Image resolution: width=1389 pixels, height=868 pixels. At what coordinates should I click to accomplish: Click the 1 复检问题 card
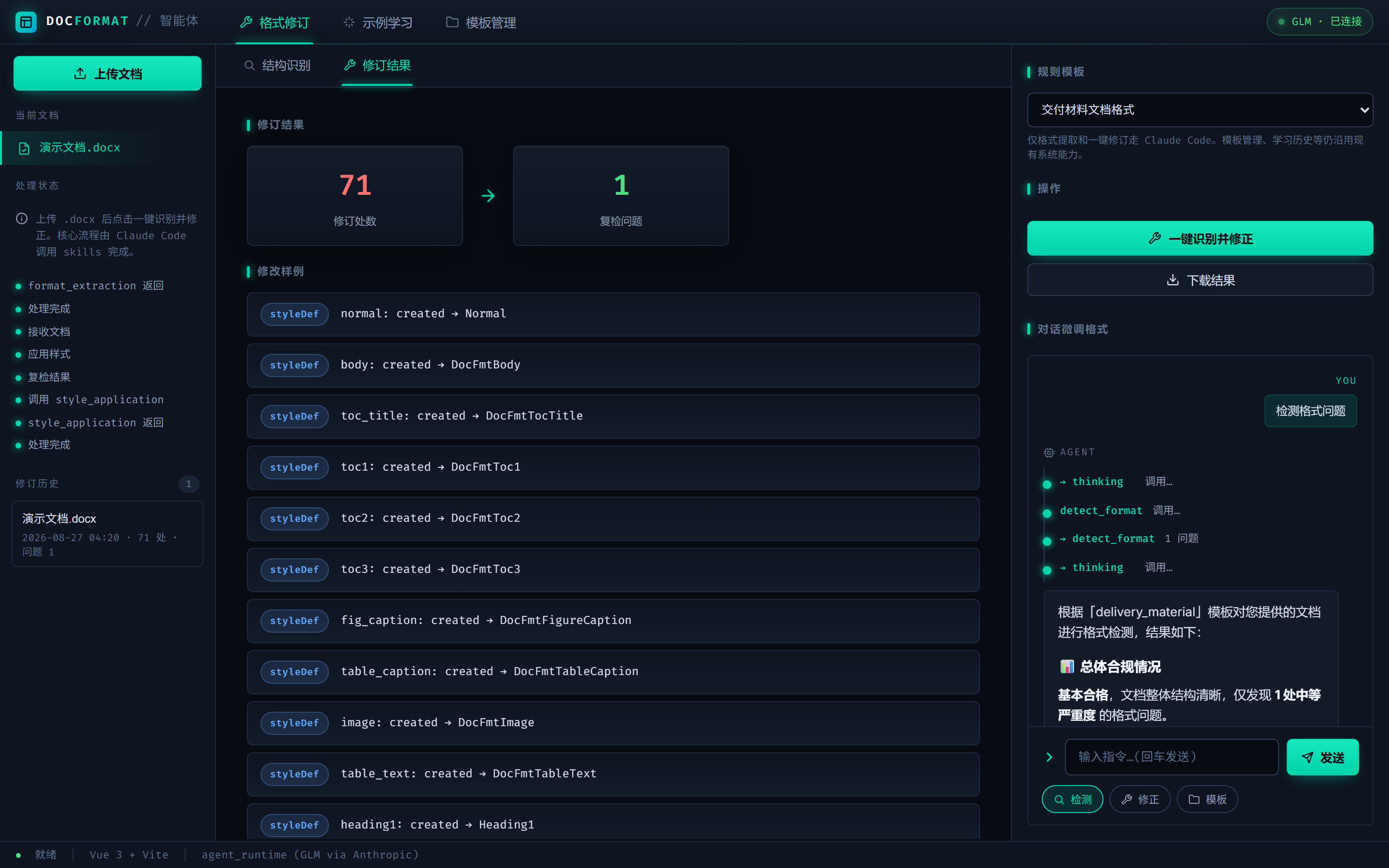[620, 196]
